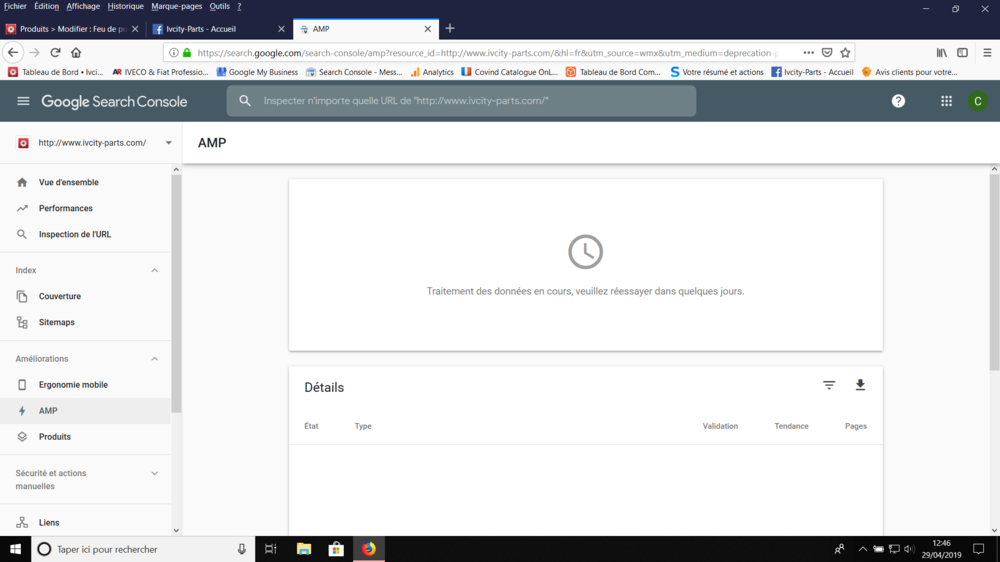The height and width of the screenshot is (562, 1000).
Task: Open the Analytics bookmark
Action: (x=432, y=72)
